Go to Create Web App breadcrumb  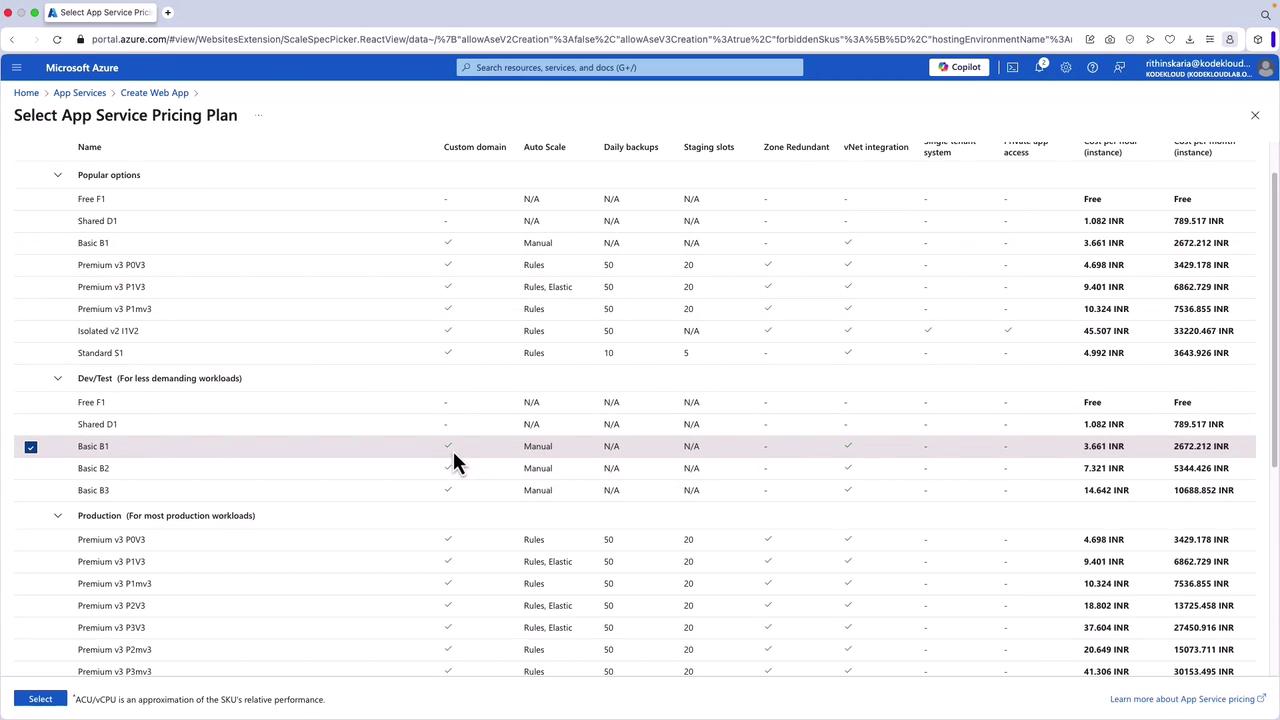[154, 92]
